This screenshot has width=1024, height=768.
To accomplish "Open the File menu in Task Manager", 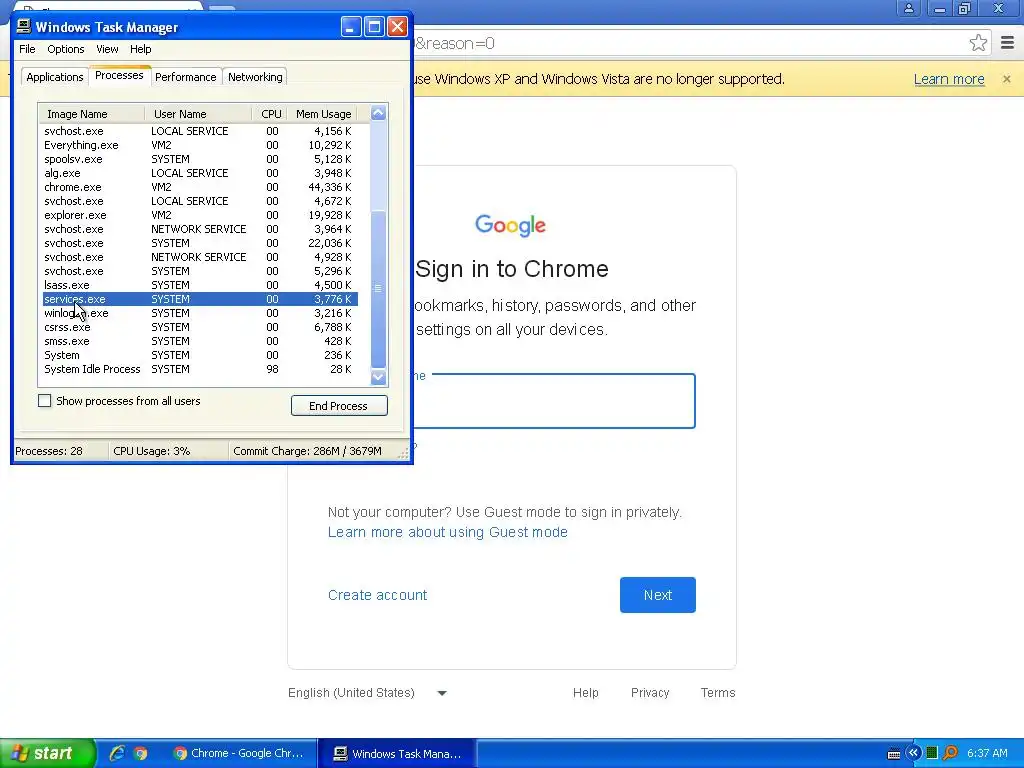I will pyautogui.click(x=27, y=49).
